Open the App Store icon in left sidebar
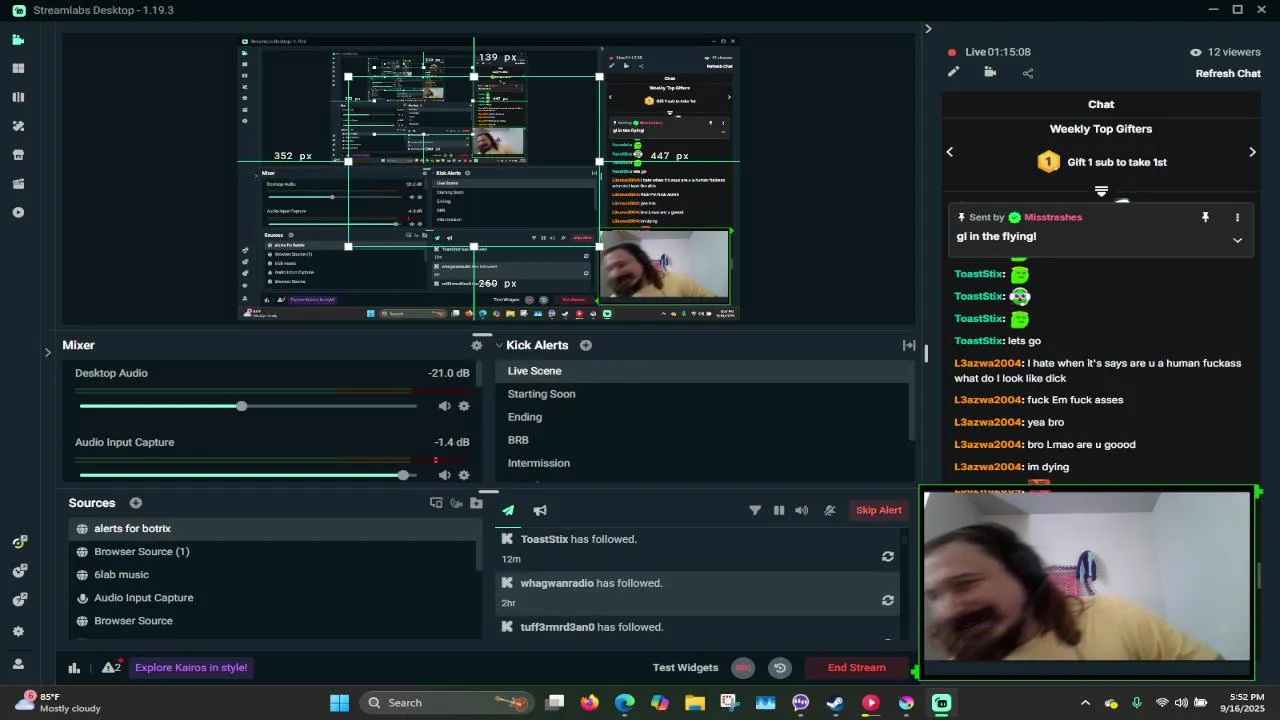 point(18,155)
